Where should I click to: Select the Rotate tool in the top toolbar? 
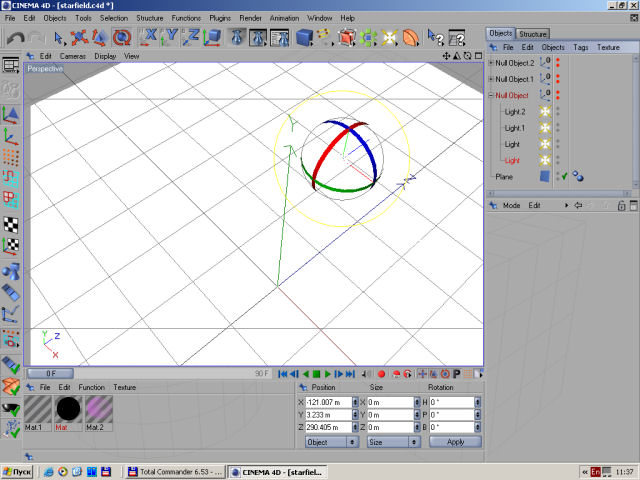pyautogui.click(x=121, y=38)
